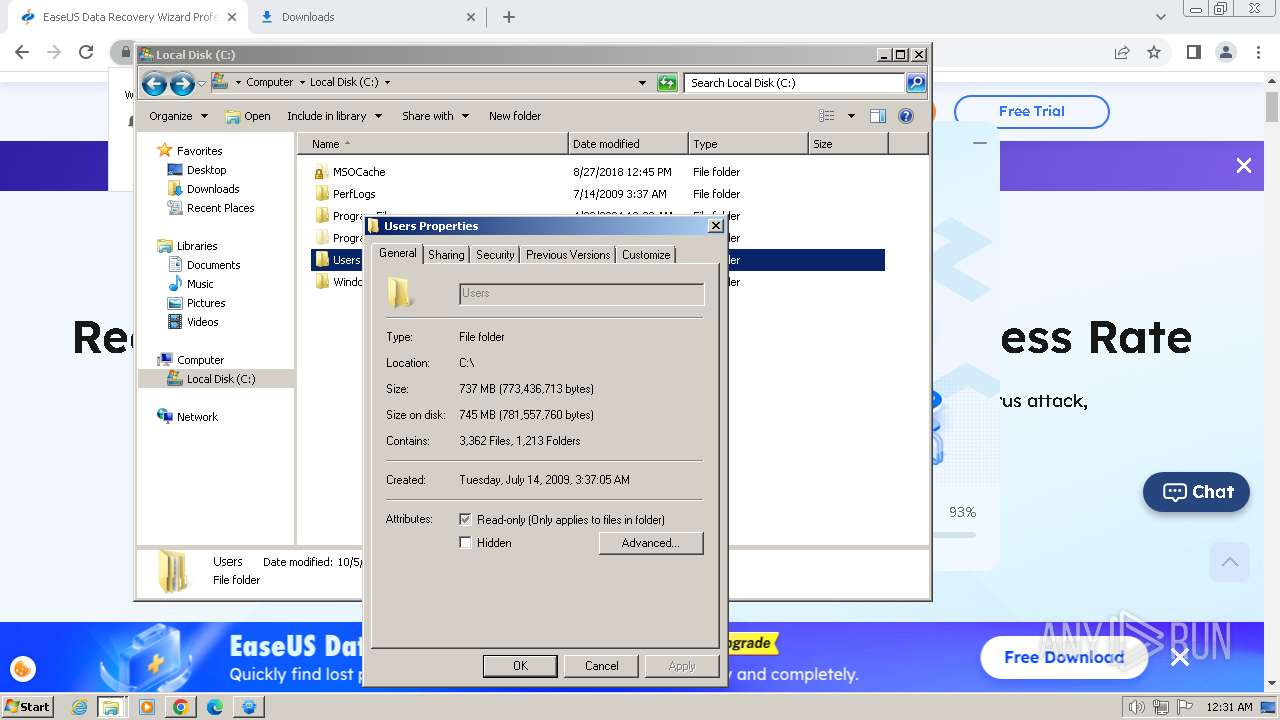The image size is (1280, 720).
Task: Select Music library in sidebar
Action: click(199, 284)
